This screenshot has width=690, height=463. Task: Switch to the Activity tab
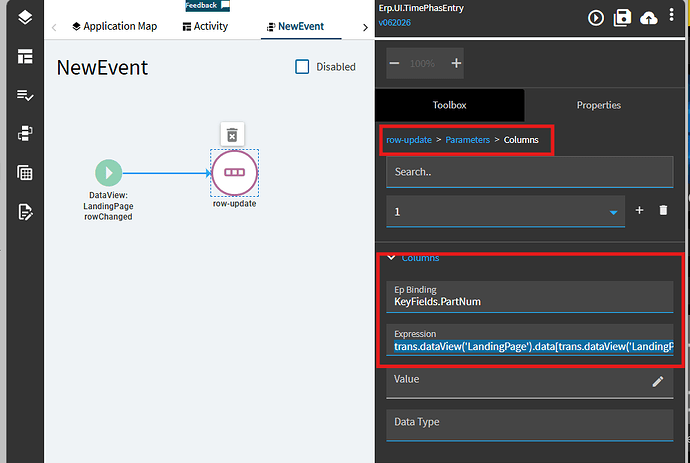pos(206,26)
